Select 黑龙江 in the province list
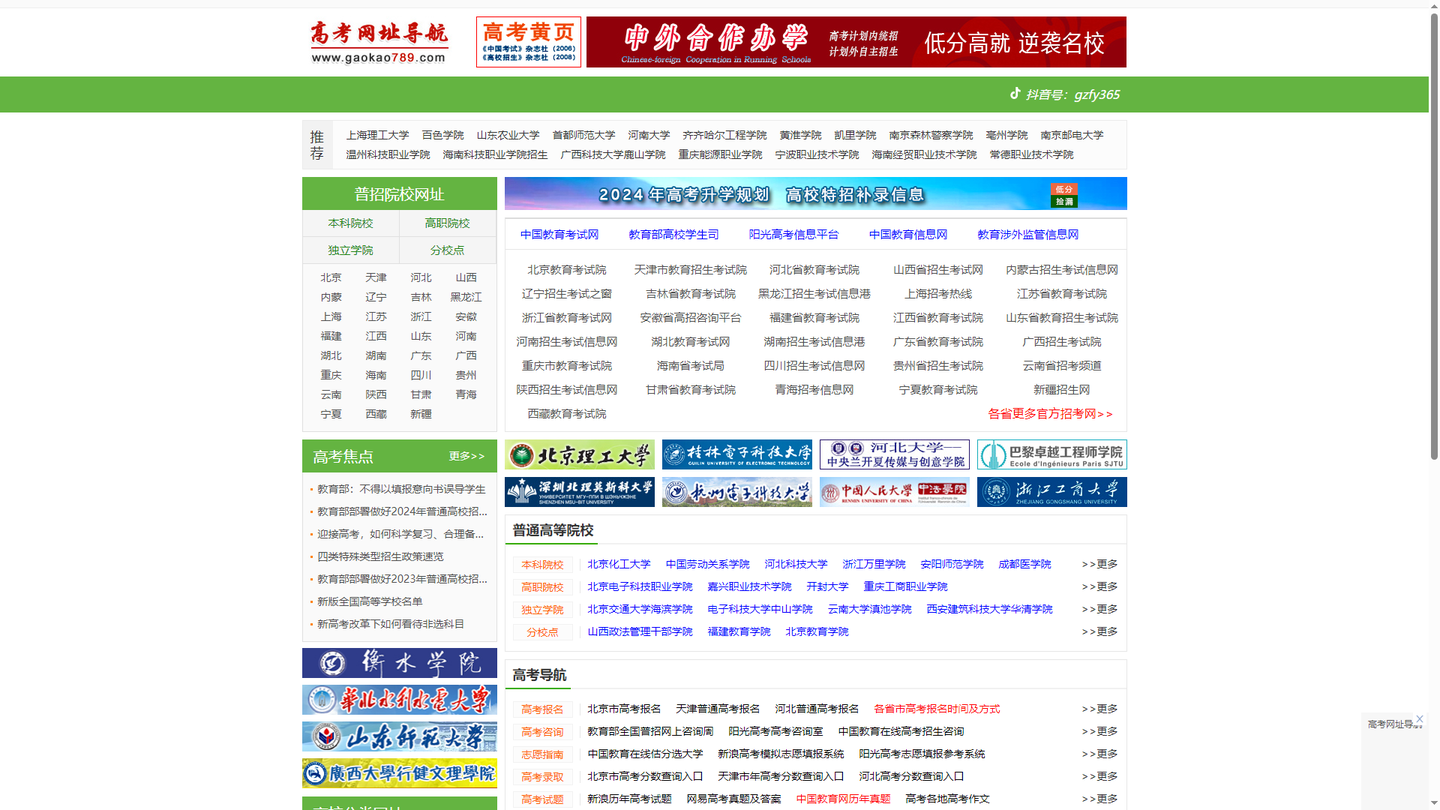This screenshot has width=1440, height=810. [x=466, y=297]
